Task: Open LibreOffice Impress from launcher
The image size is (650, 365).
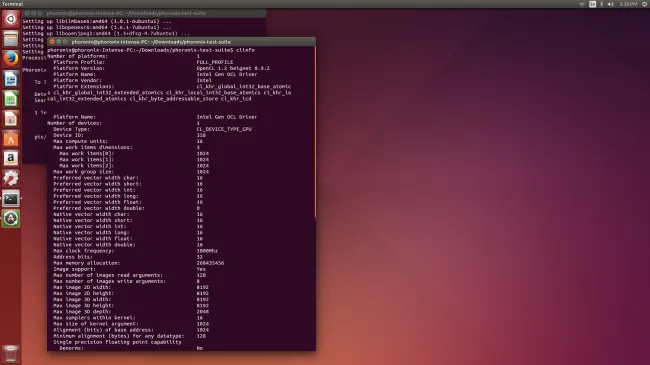Action: 11,119
